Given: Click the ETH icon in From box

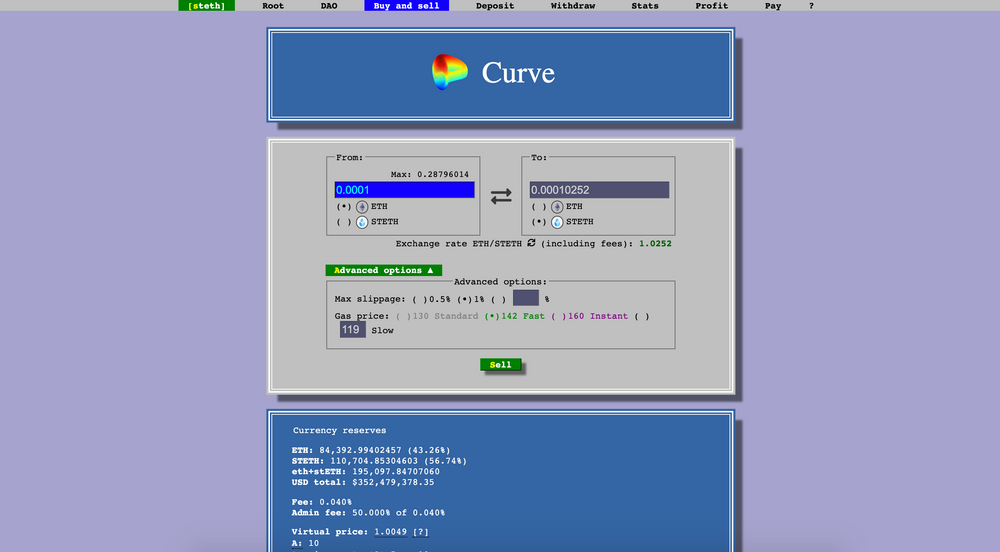Looking at the screenshot, I should click(362, 207).
